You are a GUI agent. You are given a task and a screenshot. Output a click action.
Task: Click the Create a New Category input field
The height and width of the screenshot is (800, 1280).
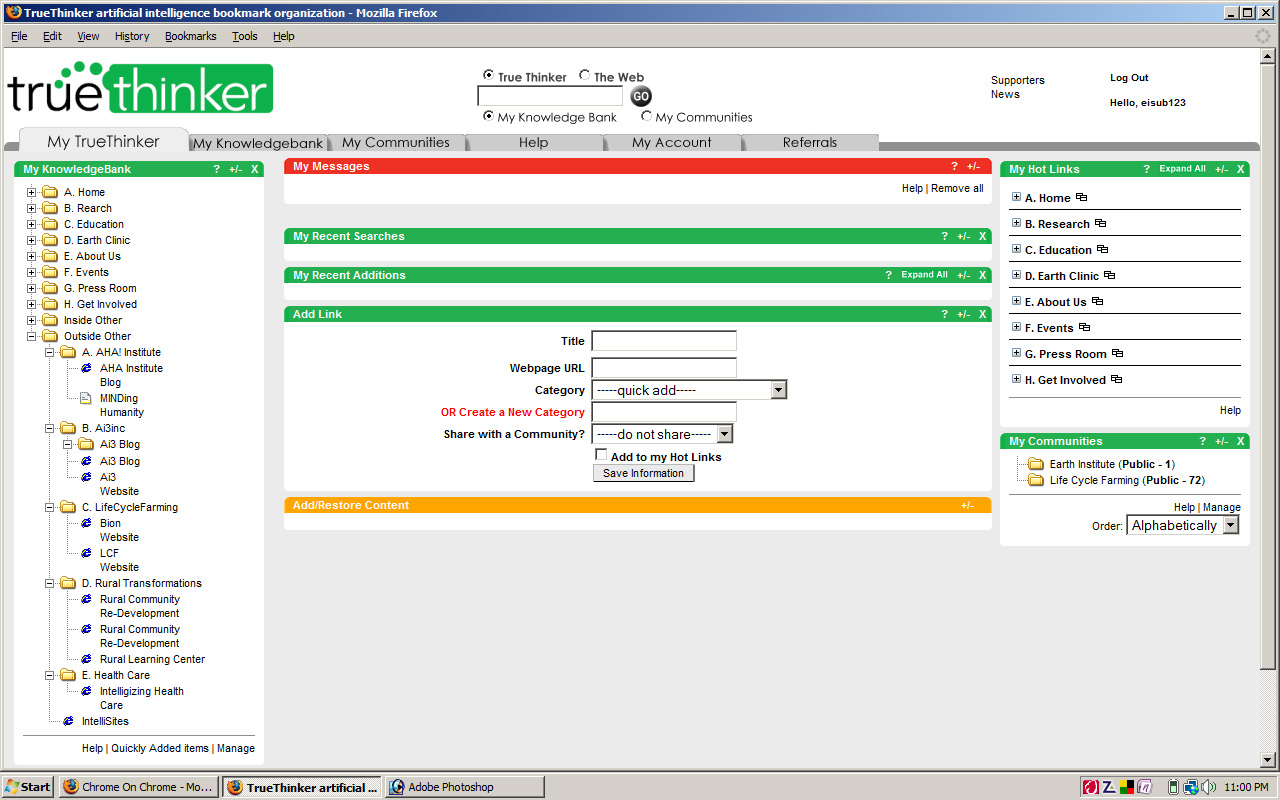tap(664, 412)
